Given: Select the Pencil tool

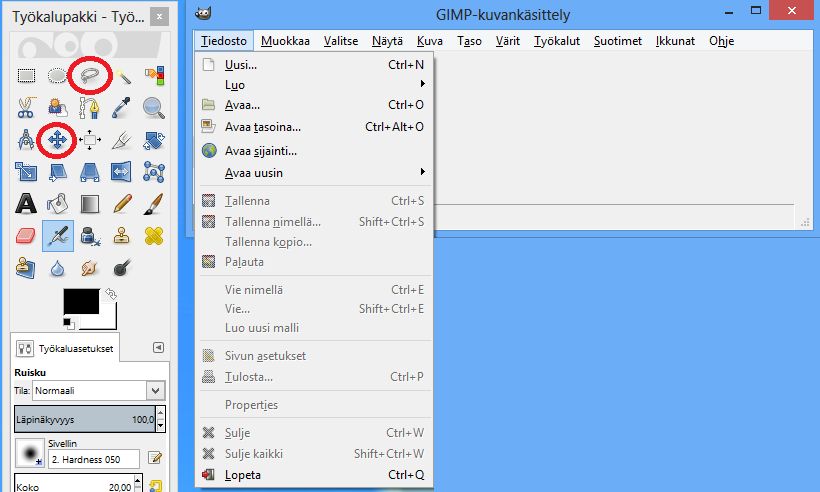Looking at the screenshot, I should click(122, 204).
